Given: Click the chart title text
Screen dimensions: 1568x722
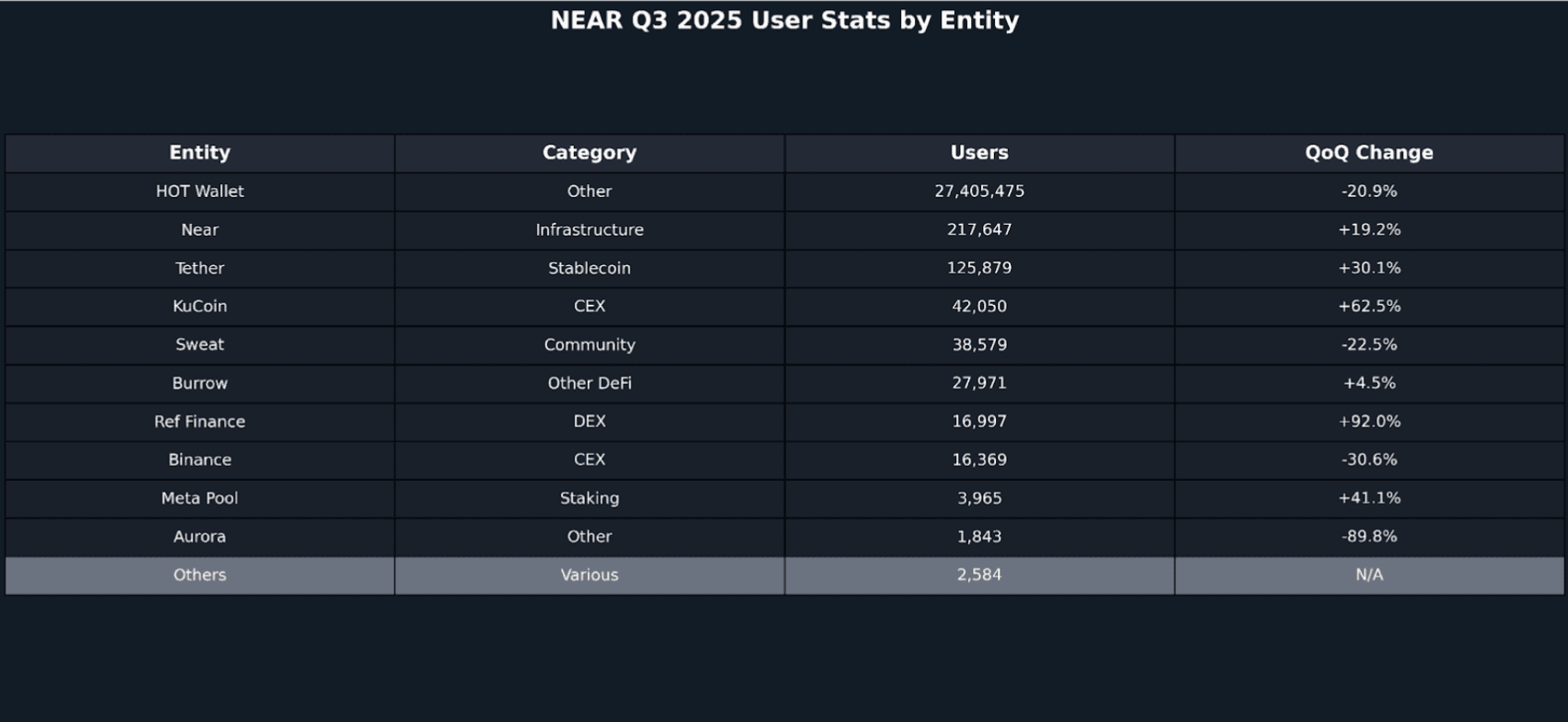Looking at the screenshot, I should 784,20.
